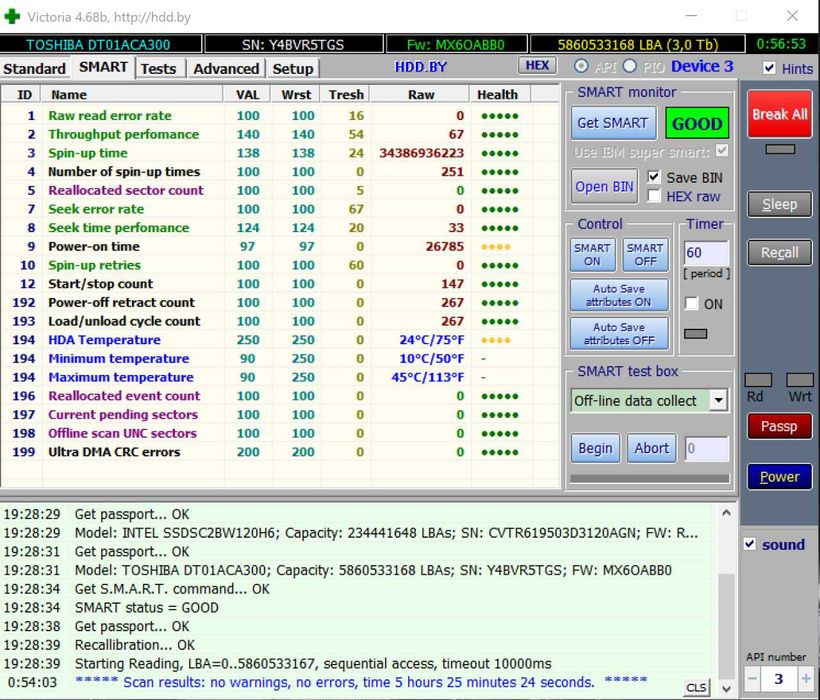Click the ID column header
The width and height of the screenshot is (820, 700).
pyautogui.click(x=24, y=95)
